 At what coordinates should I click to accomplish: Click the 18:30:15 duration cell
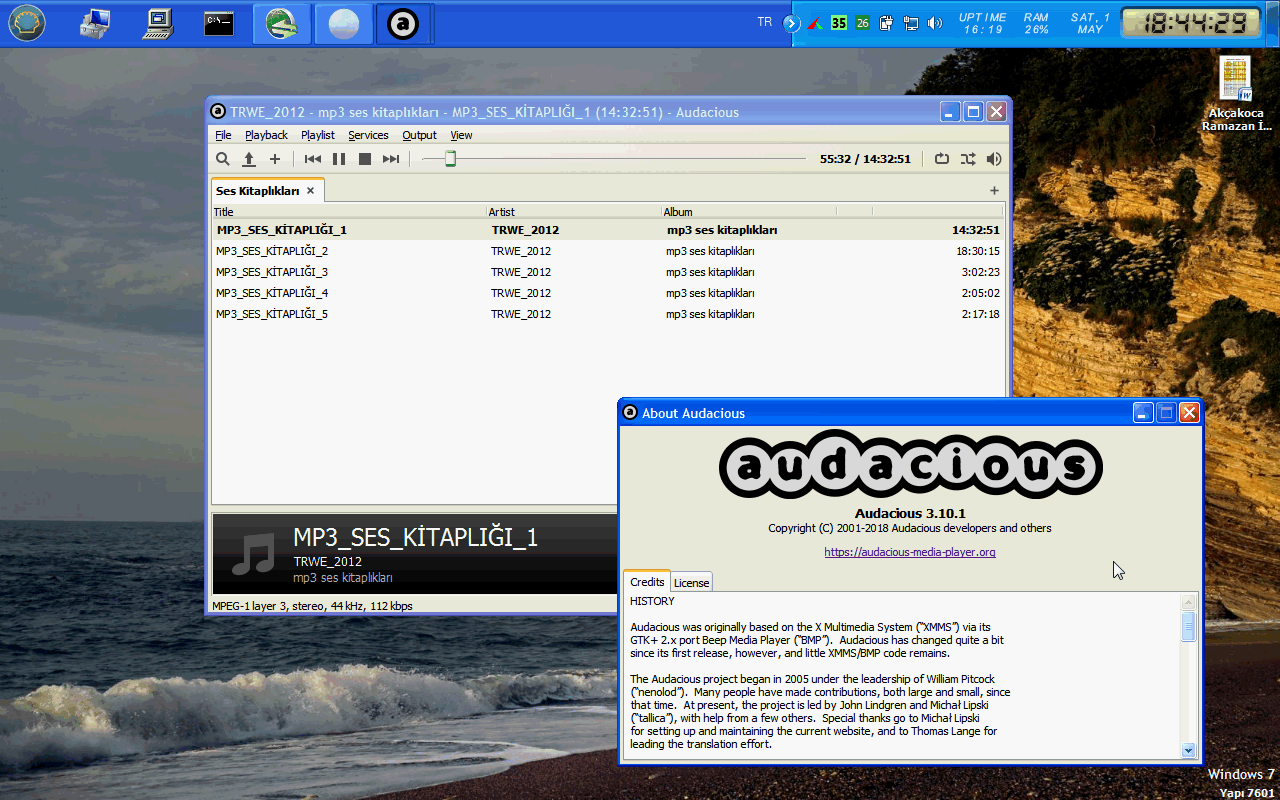point(977,251)
